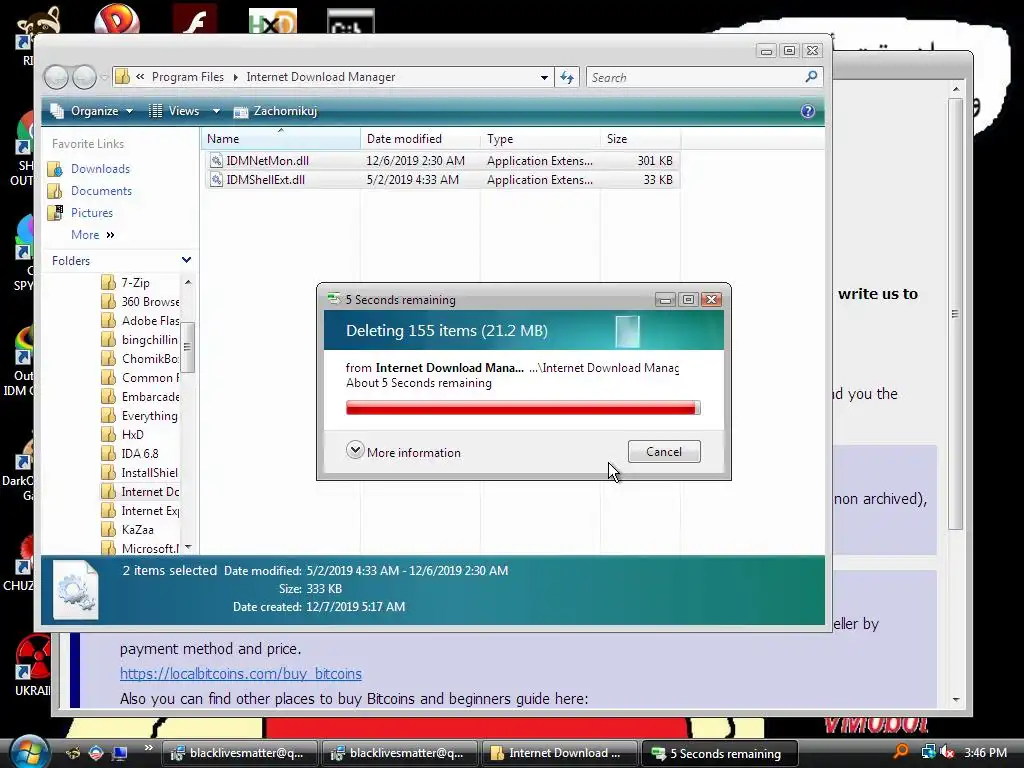Click the search magnifier icon
Viewport: 1024px width, 768px height.
click(x=811, y=77)
